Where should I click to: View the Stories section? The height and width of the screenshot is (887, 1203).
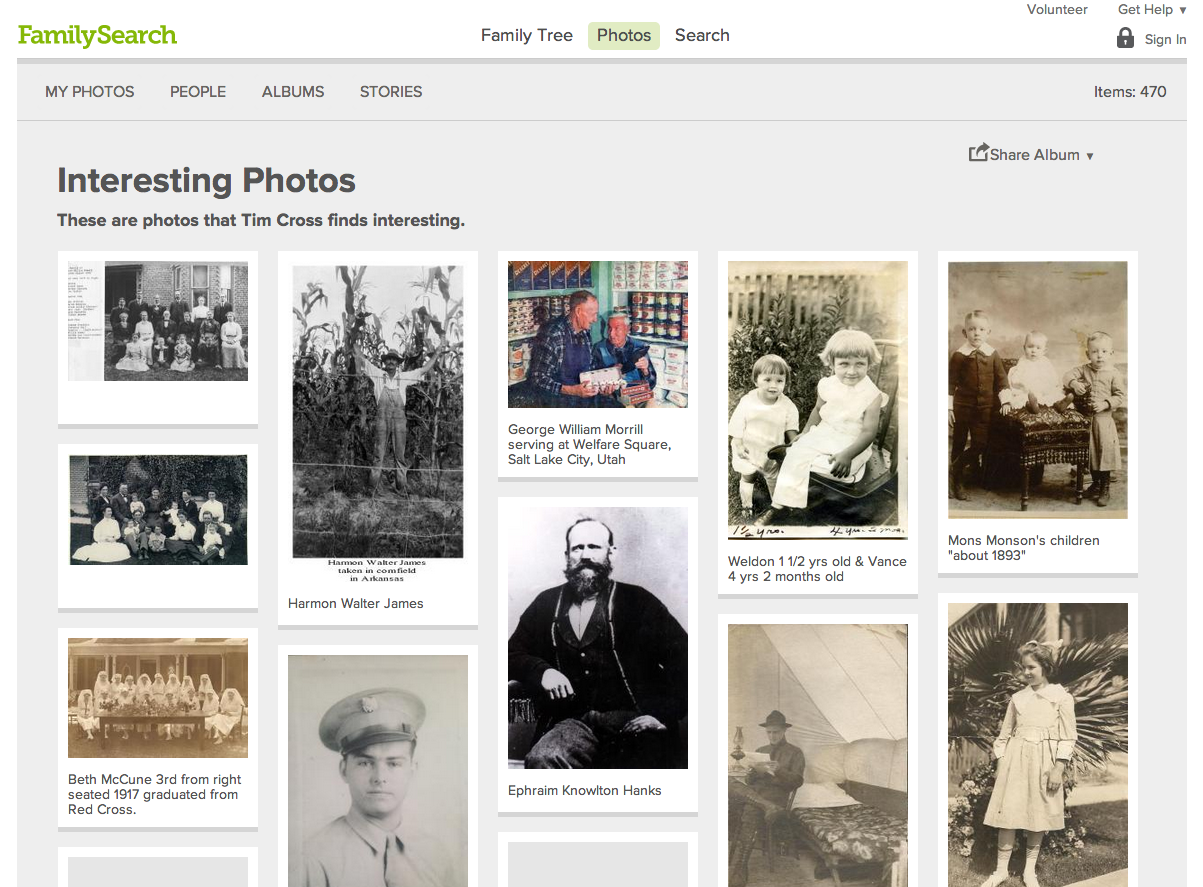[391, 91]
